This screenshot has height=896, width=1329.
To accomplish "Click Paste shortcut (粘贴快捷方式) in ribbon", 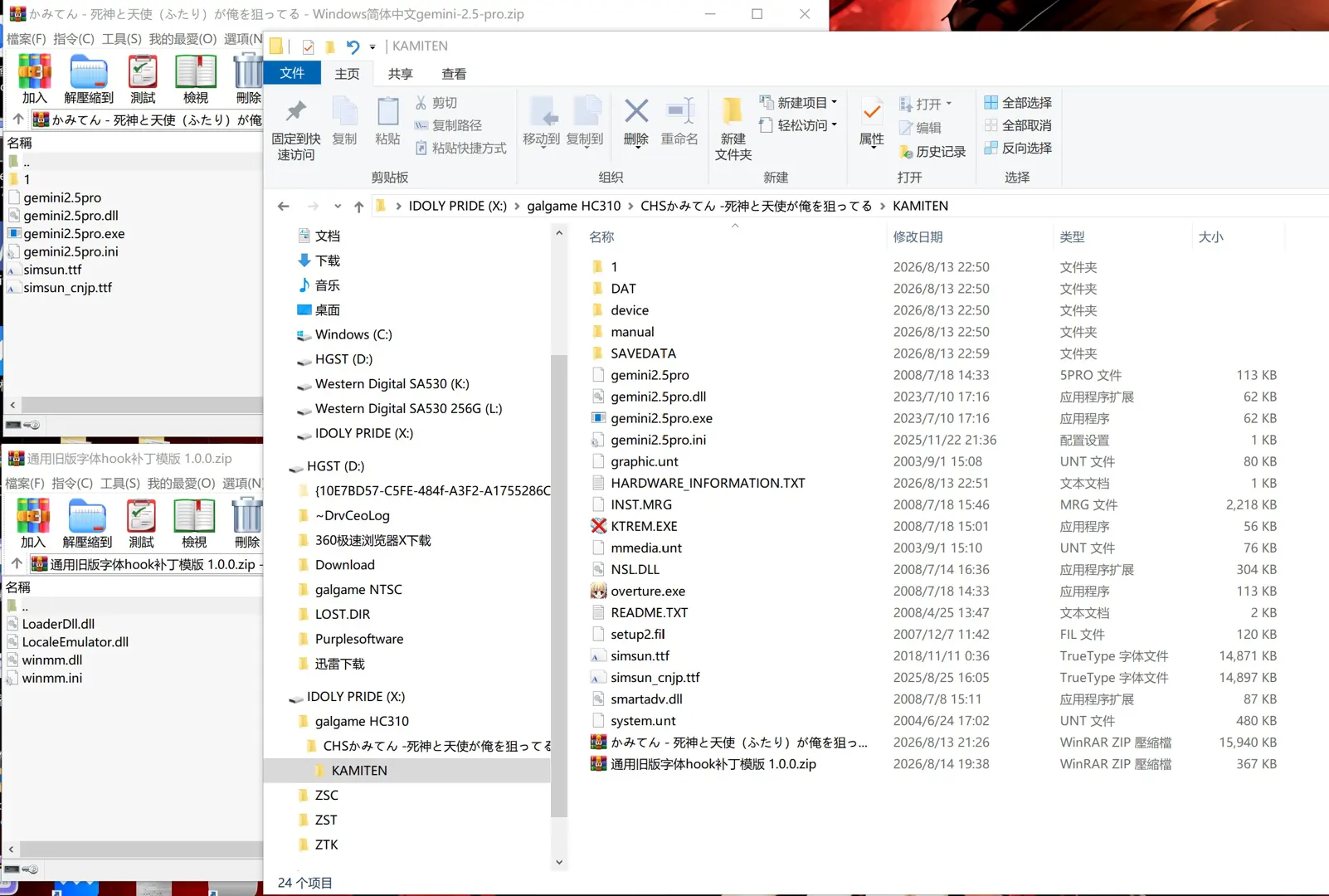I will [460, 148].
